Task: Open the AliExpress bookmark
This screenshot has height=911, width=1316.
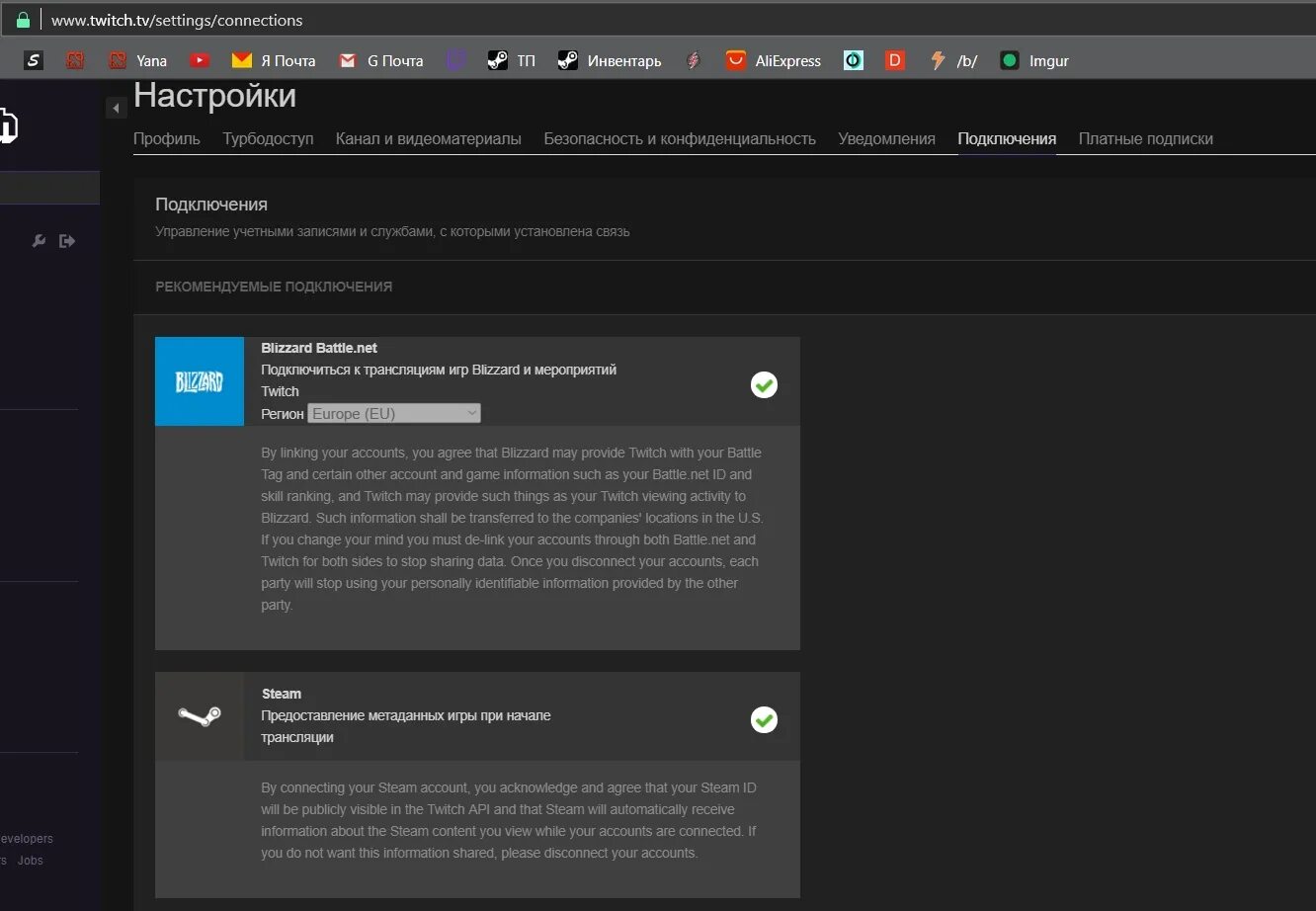Action: point(774,60)
